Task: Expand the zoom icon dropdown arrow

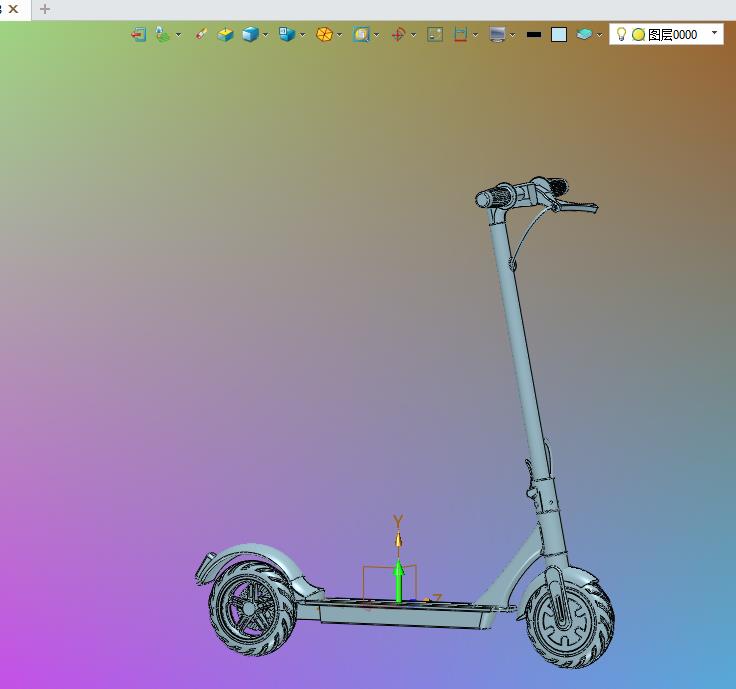Action: click(x=376, y=35)
